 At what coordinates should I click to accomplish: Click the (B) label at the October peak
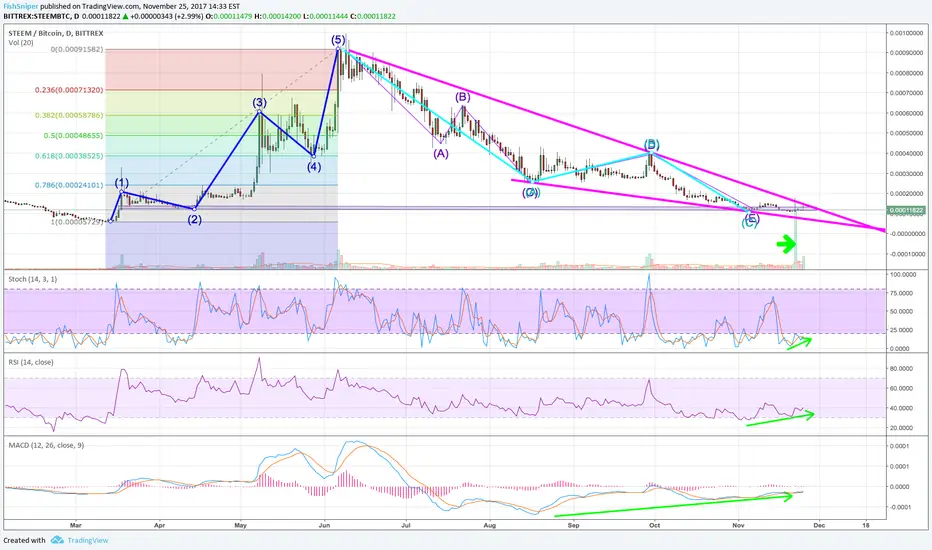651,144
